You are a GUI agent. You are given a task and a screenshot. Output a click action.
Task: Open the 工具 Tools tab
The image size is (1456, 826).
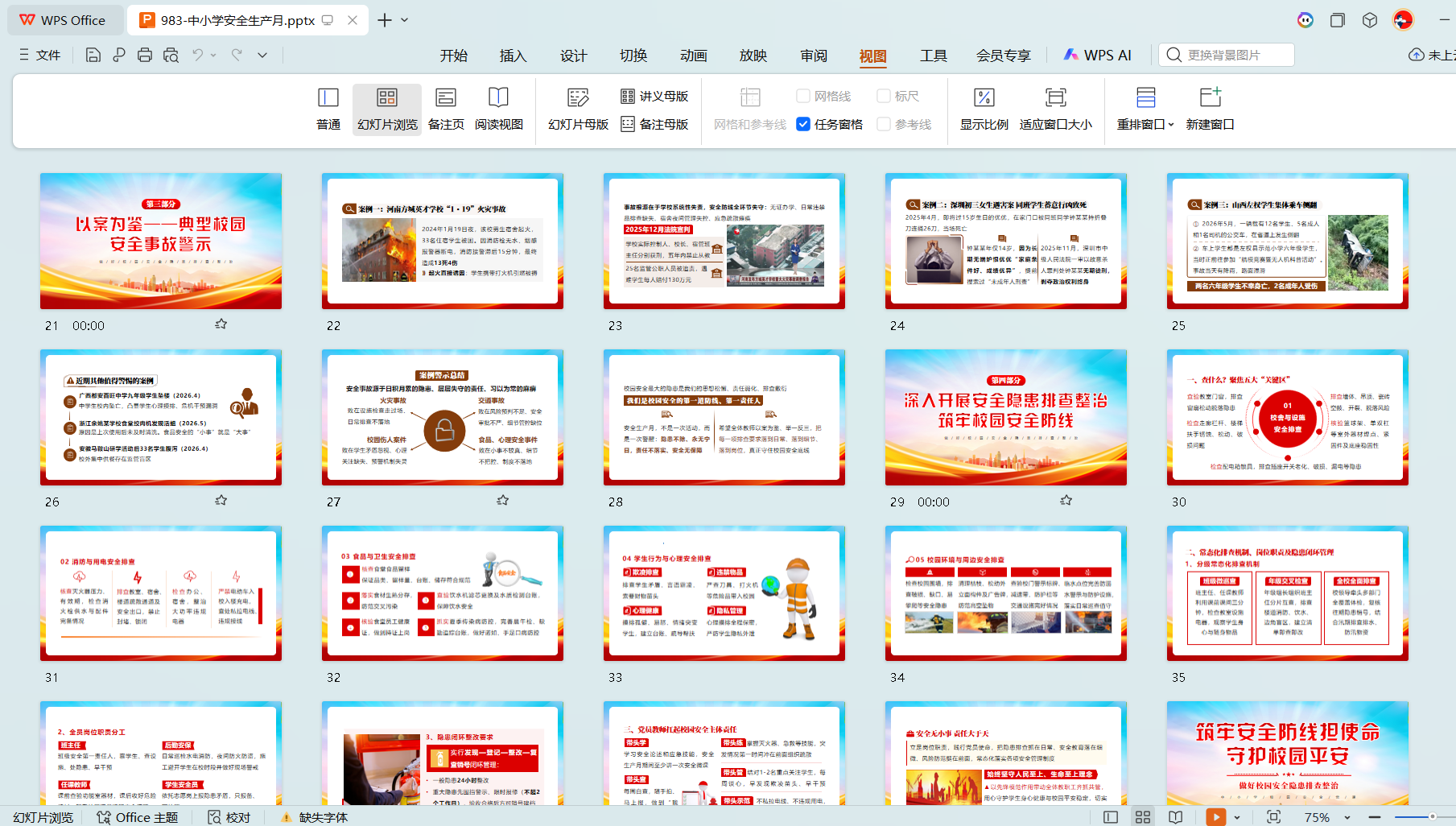(933, 55)
